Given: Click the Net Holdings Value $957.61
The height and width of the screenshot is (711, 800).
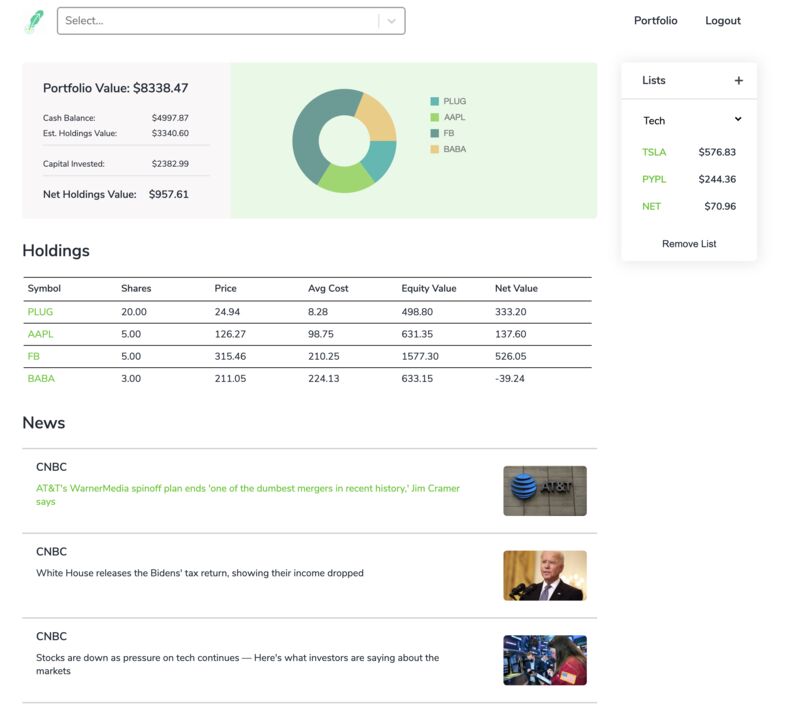Looking at the screenshot, I should (x=168, y=194).
